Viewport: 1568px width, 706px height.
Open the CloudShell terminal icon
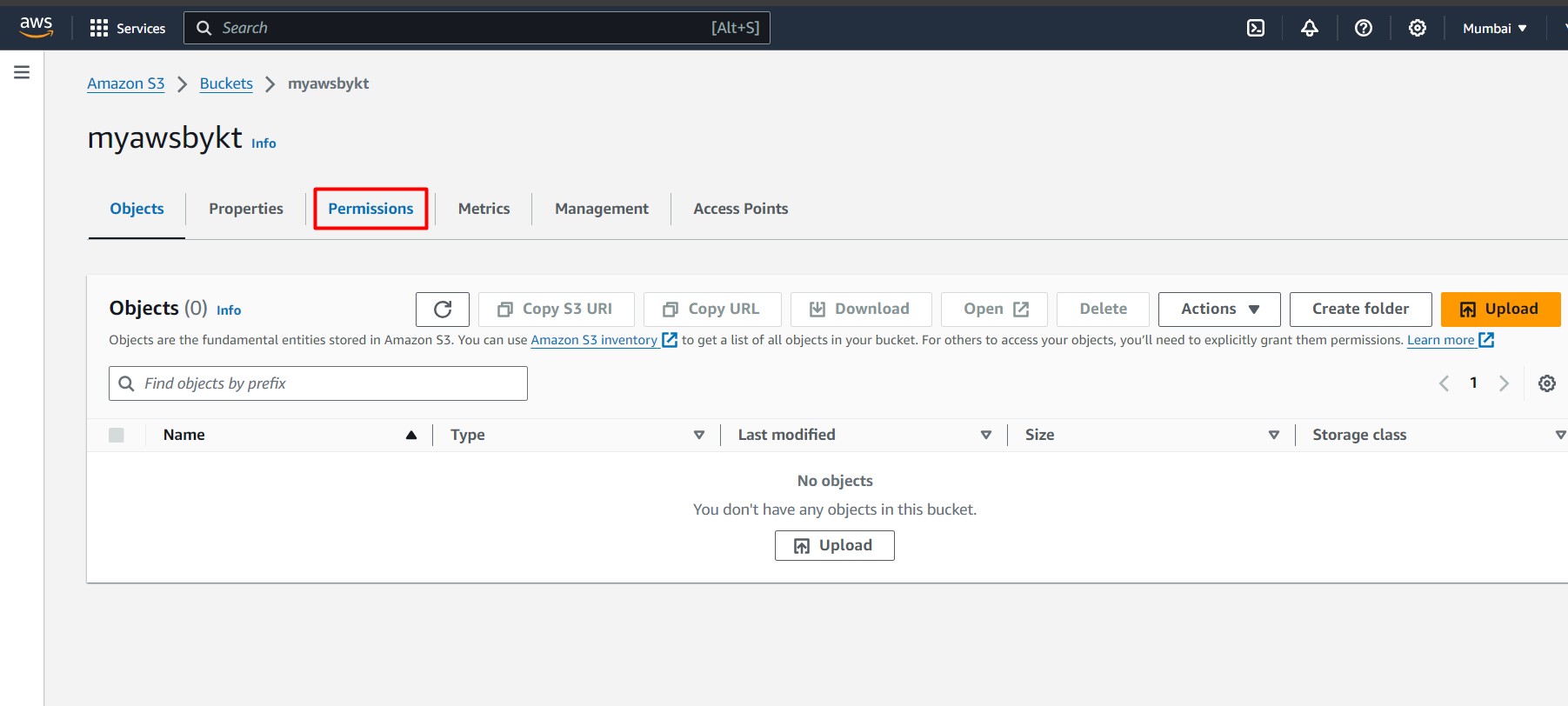click(x=1256, y=28)
